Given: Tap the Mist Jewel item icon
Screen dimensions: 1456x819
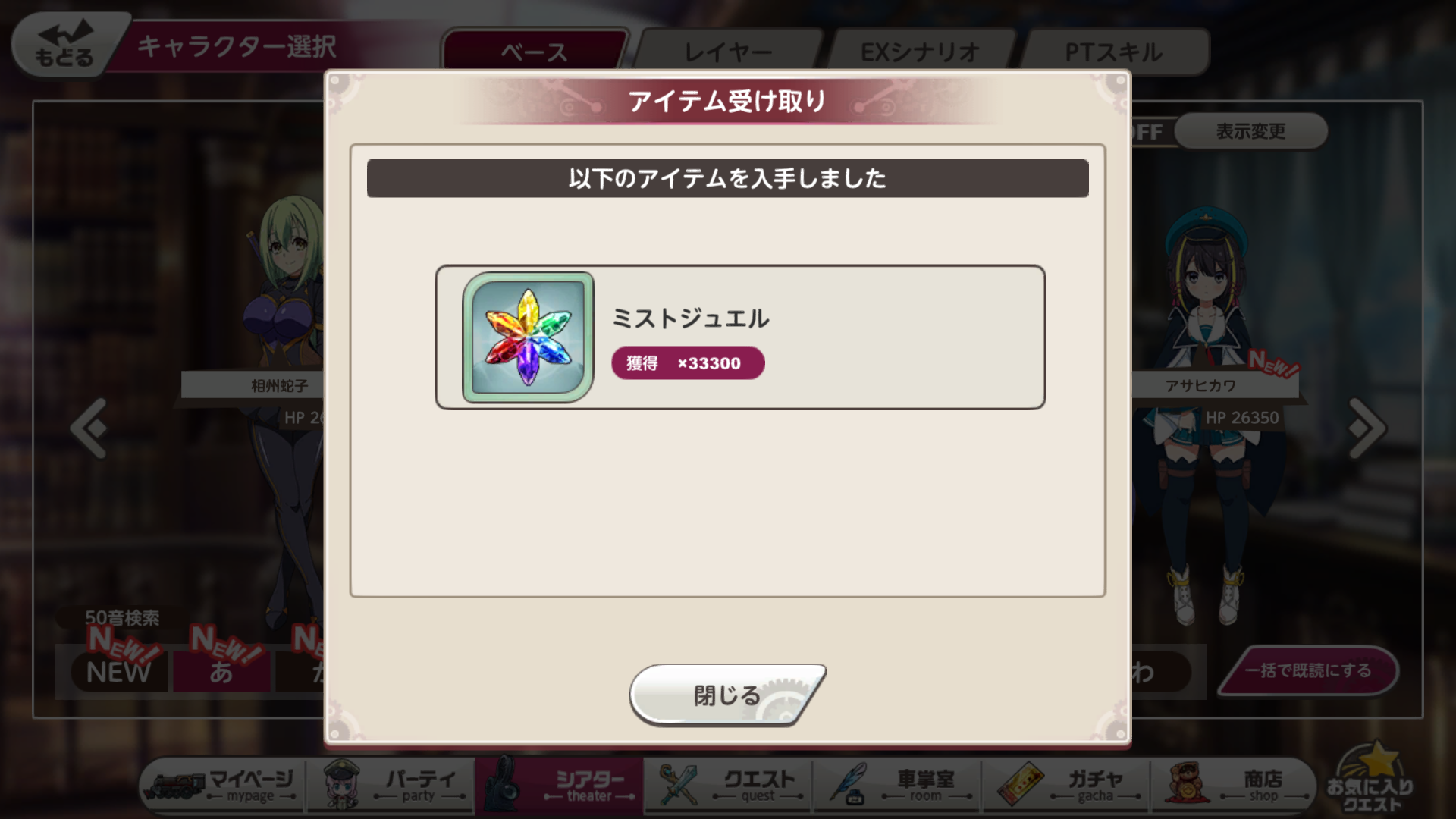Looking at the screenshot, I should (528, 337).
